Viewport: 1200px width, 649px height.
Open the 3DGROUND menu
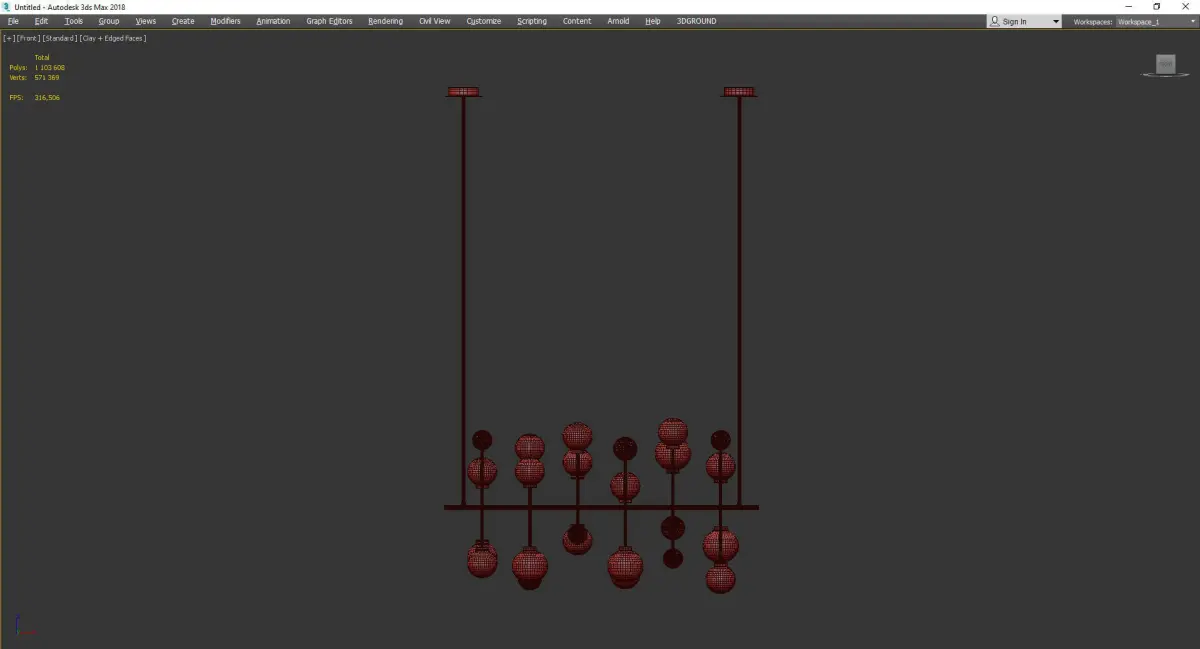pyautogui.click(x=696, y=21)
